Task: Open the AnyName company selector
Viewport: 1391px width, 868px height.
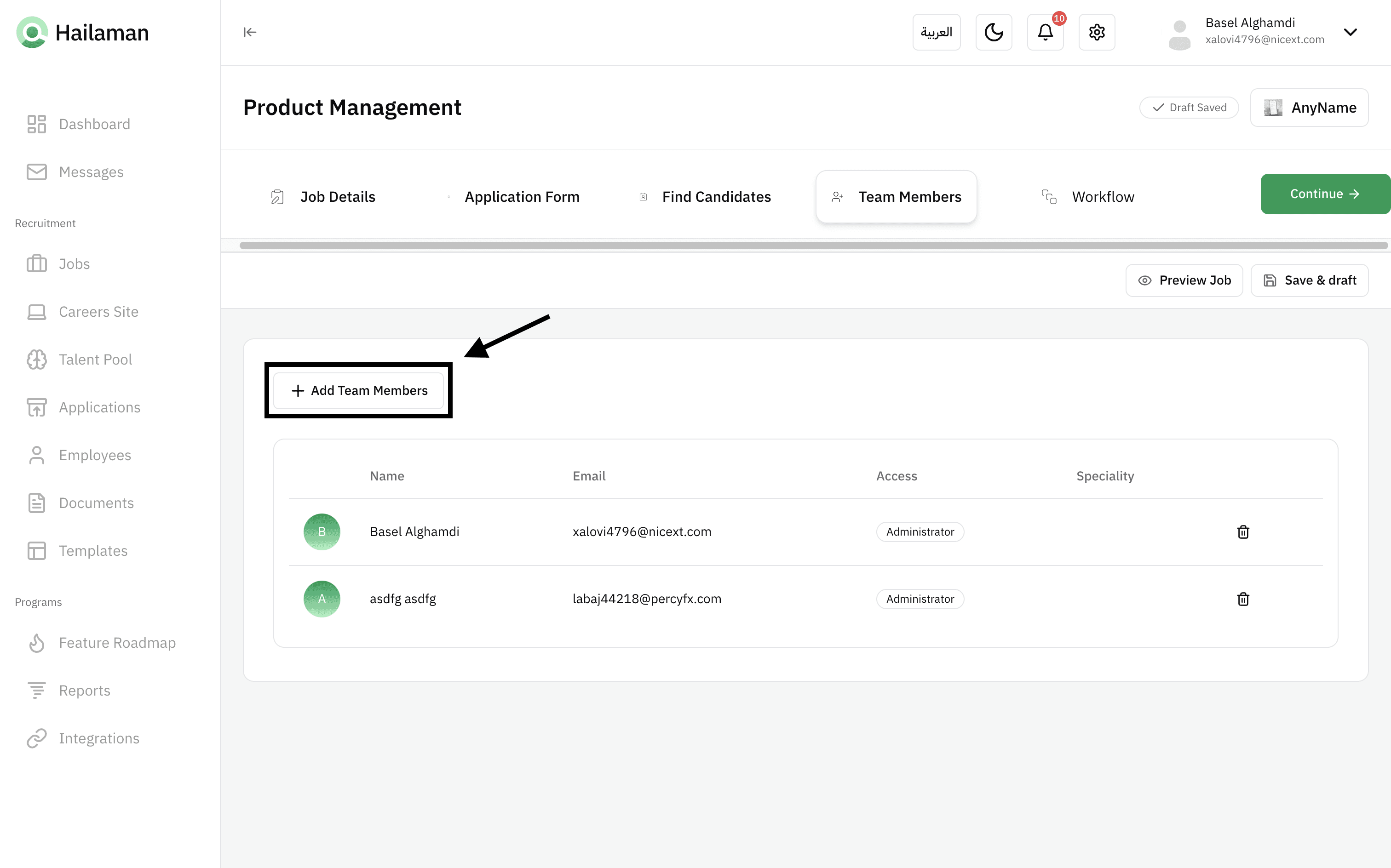Action: pos(1309,108)
